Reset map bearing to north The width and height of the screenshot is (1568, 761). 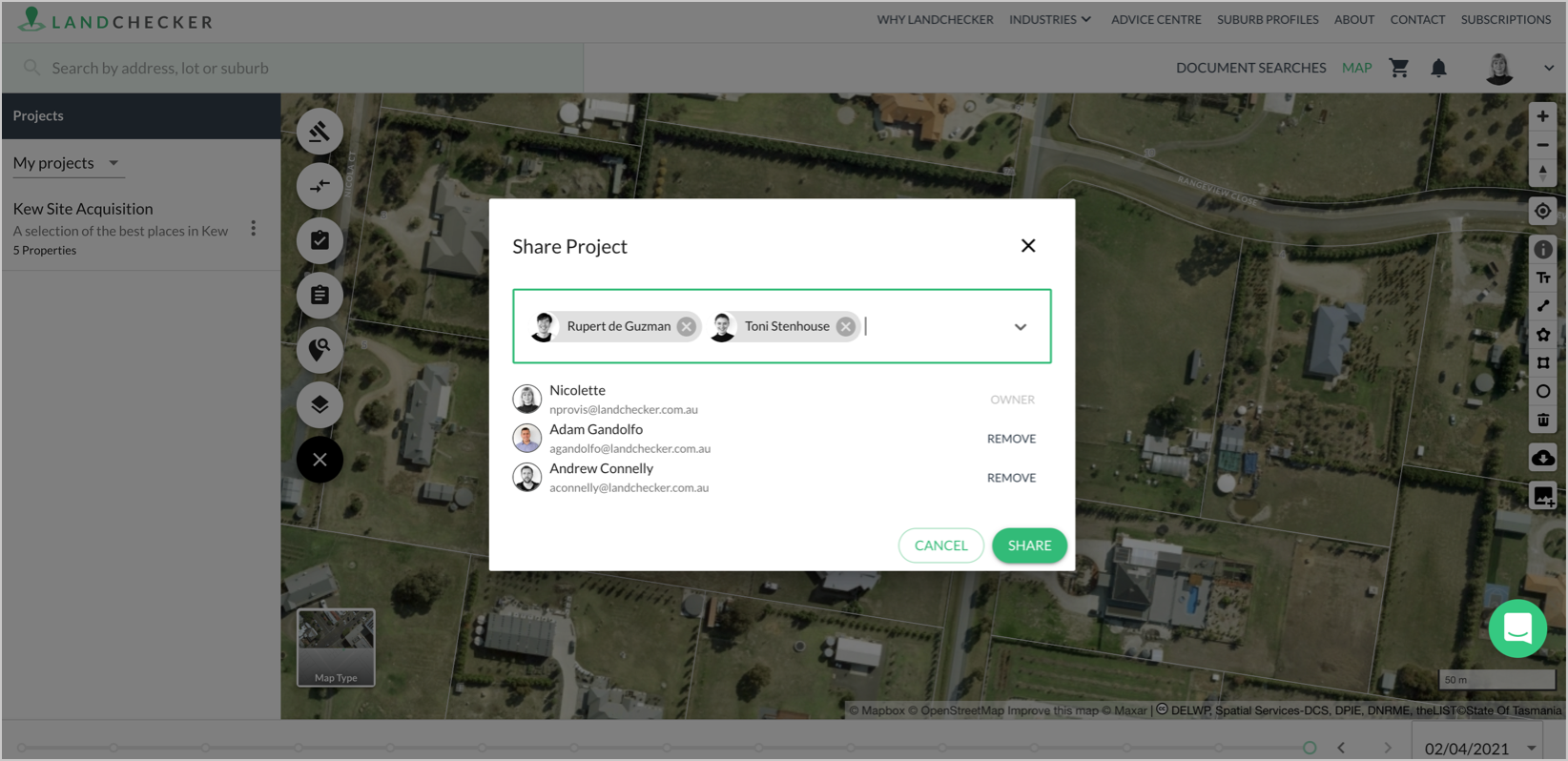1542,173
